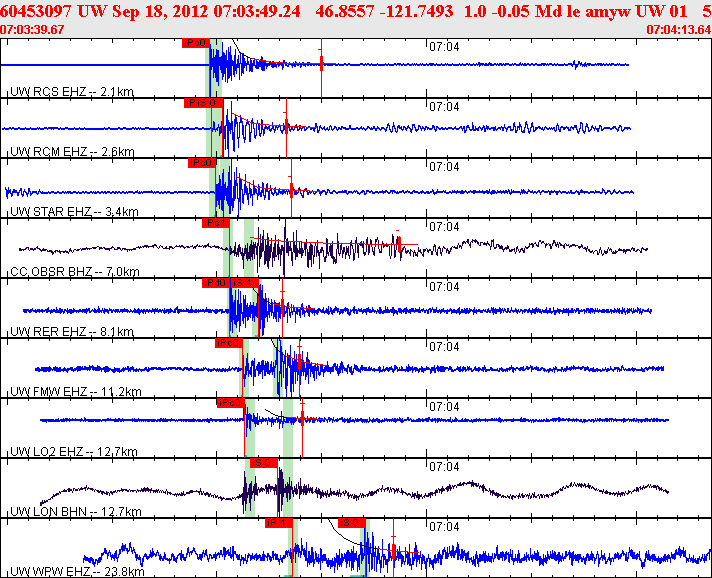Click the UW WPW EHZ 23.8km label

76,571
